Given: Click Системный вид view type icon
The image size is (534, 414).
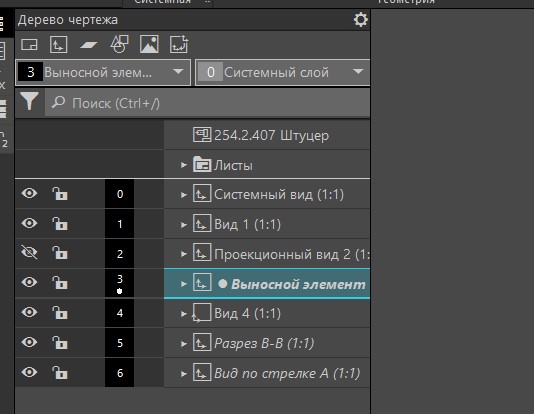Looking at the screenshot, I should [x=202, y=193].
